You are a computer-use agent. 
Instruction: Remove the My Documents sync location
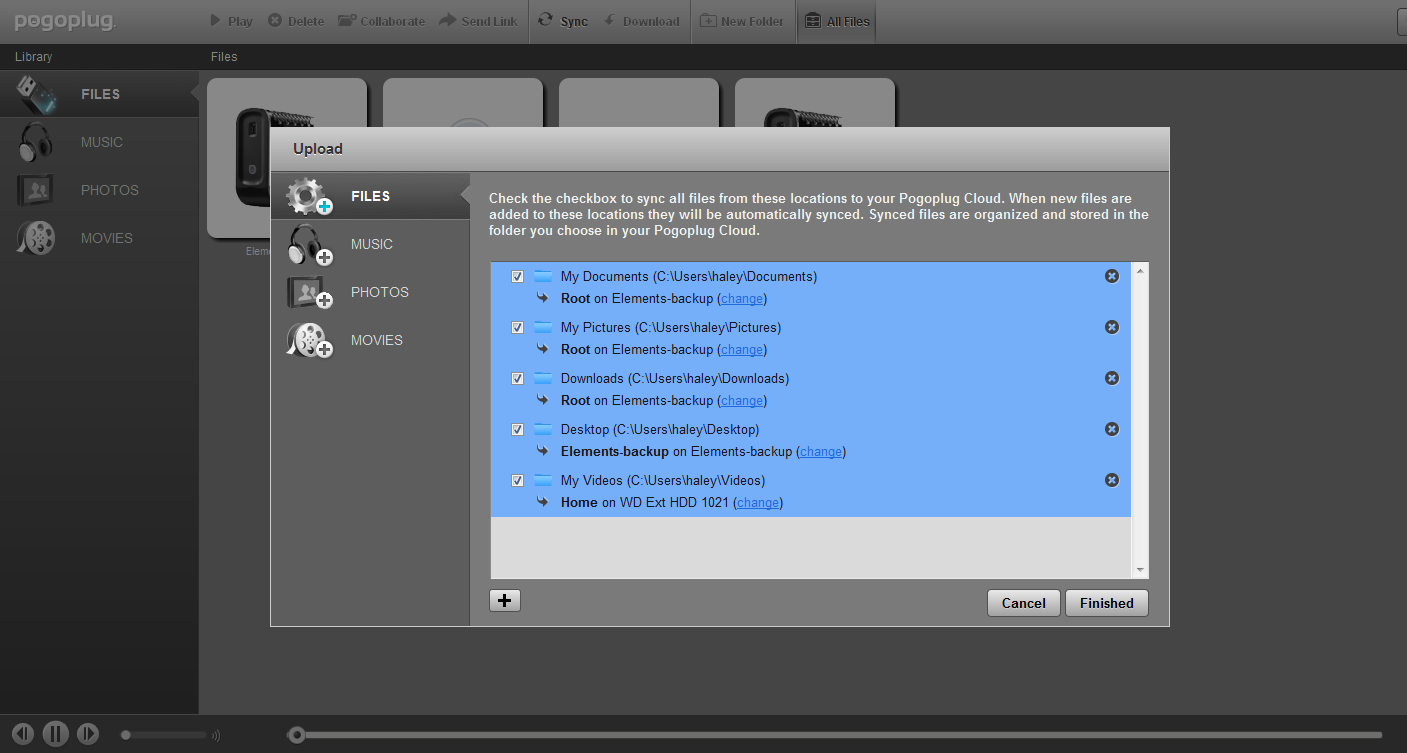(x=1112, y=276)
